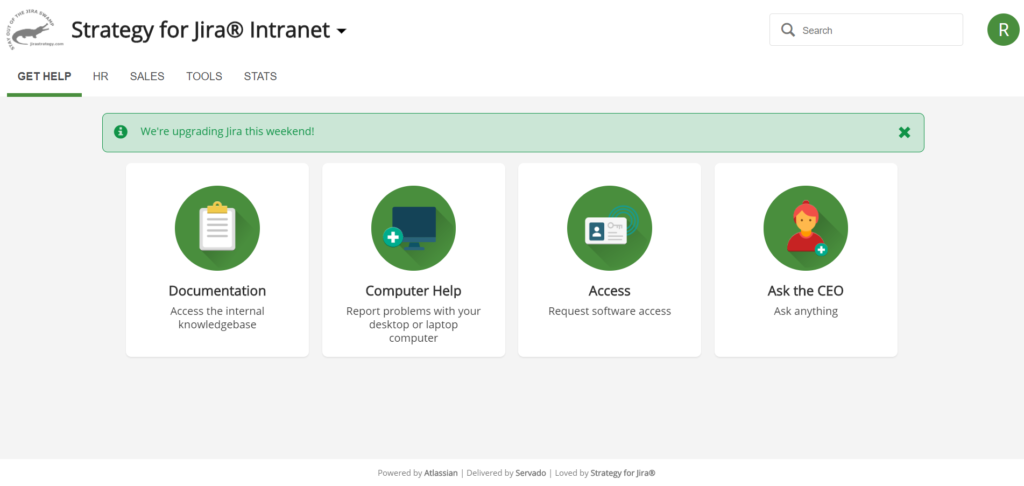Click the 'Ask anything' description
The height and width of the screenshot is (486, 1024).
click(x=806, y=311)
